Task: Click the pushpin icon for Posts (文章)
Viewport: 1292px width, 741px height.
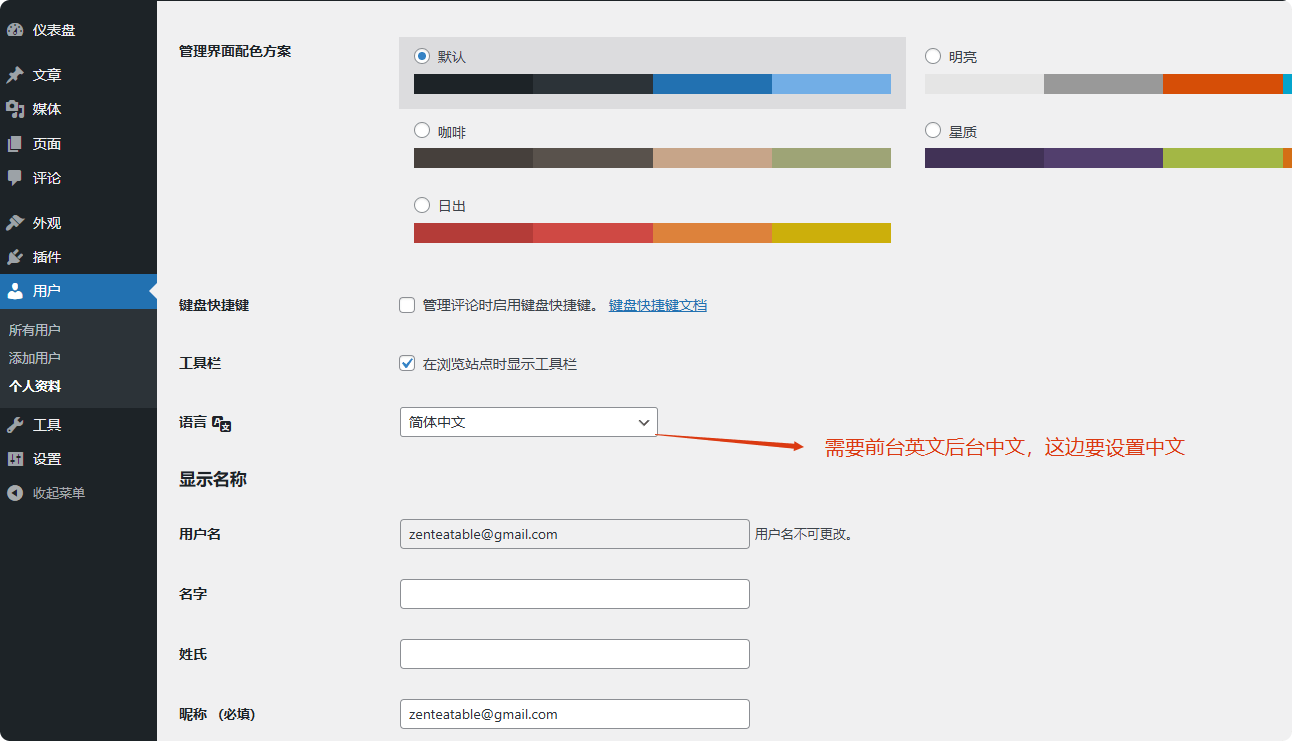Action: click(x=15, y=75)
